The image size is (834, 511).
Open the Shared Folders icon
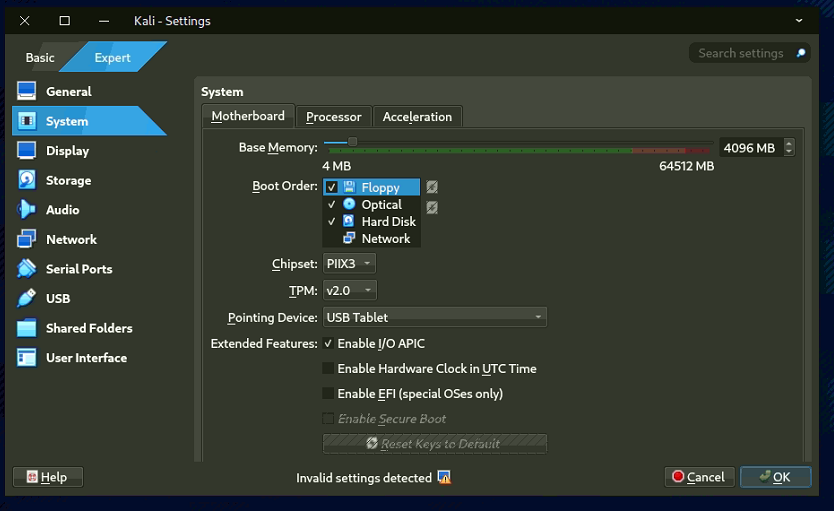coord(27,328)
